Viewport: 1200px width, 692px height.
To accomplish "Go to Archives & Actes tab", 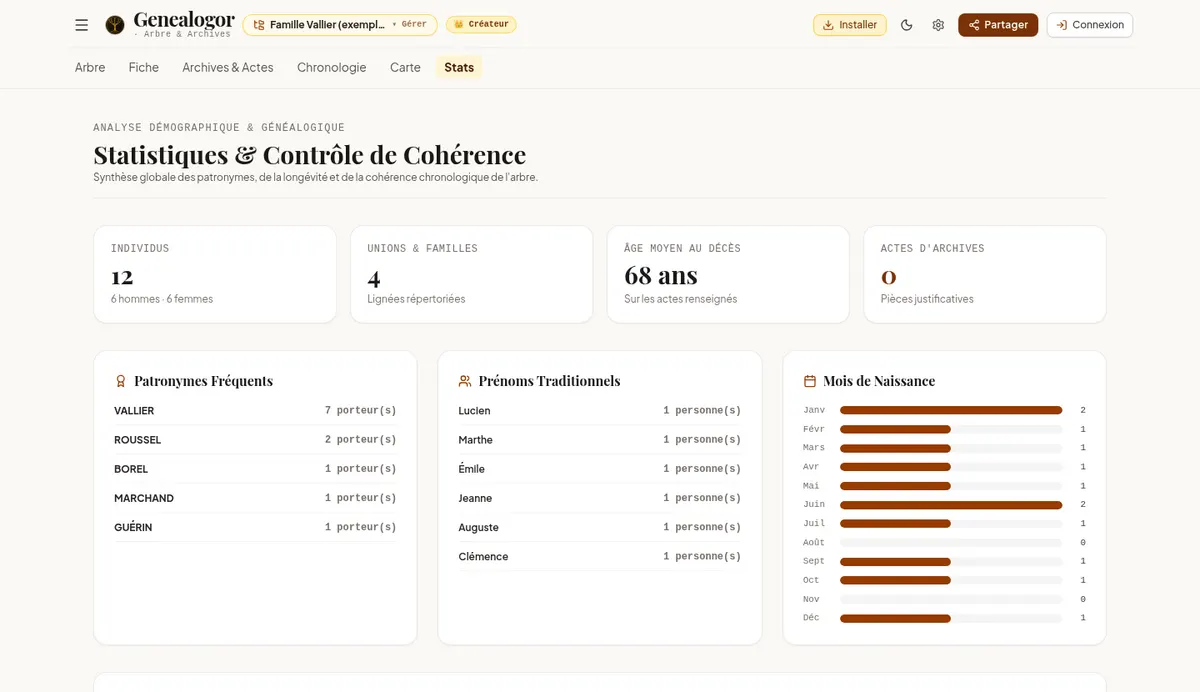I will click(228, 67).
